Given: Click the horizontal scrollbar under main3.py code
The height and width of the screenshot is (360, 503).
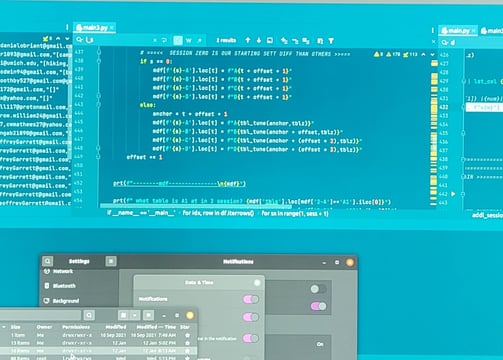Looking at the screenshot, I should [196, 206].
